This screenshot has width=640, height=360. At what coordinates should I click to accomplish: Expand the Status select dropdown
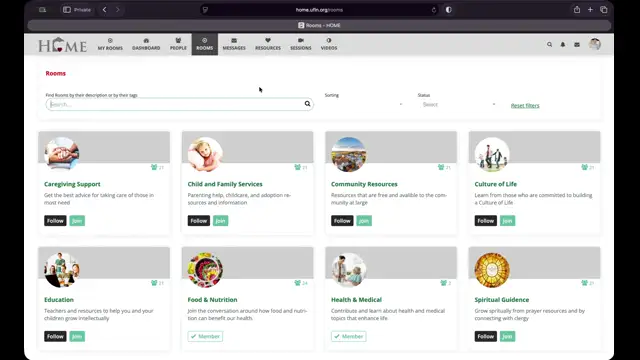click(x=458, y=104)
